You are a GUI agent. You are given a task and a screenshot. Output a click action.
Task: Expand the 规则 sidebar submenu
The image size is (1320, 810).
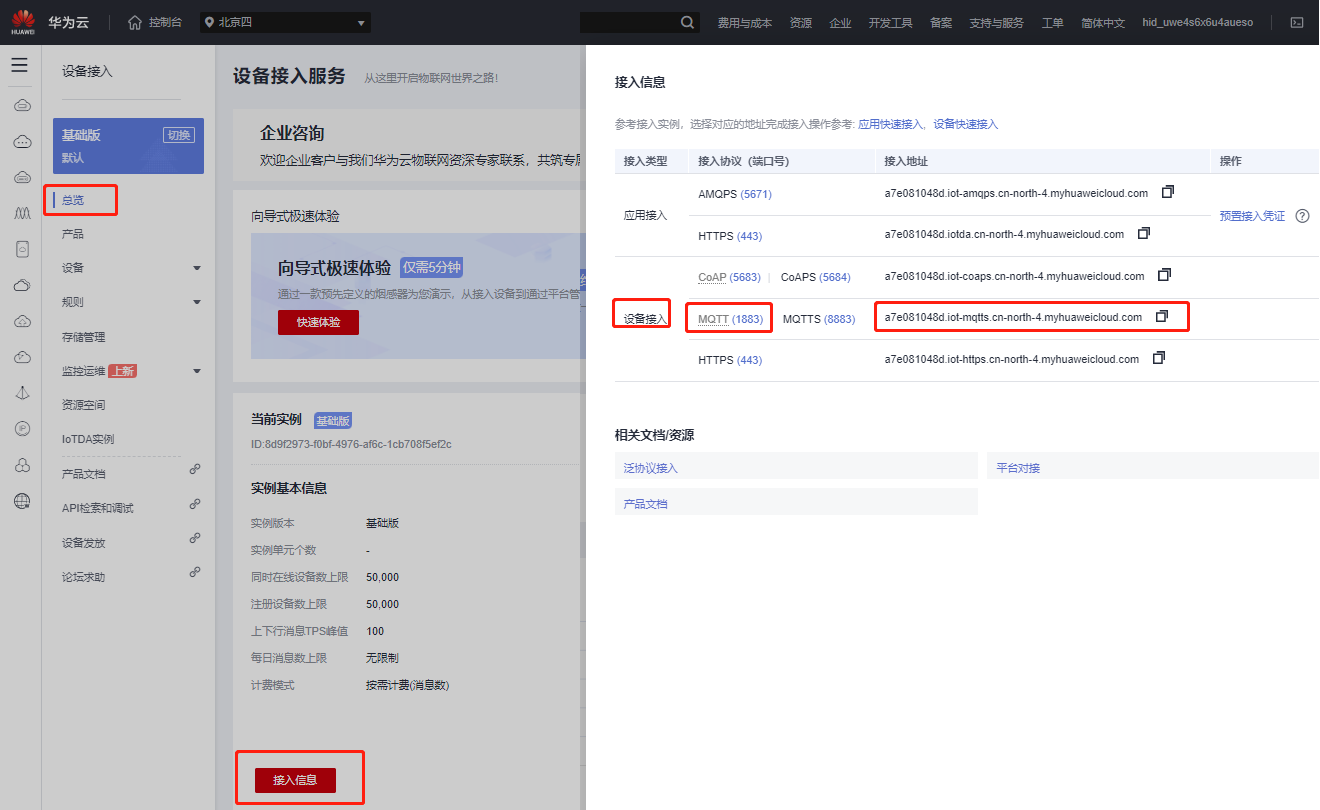pos(197,302)
